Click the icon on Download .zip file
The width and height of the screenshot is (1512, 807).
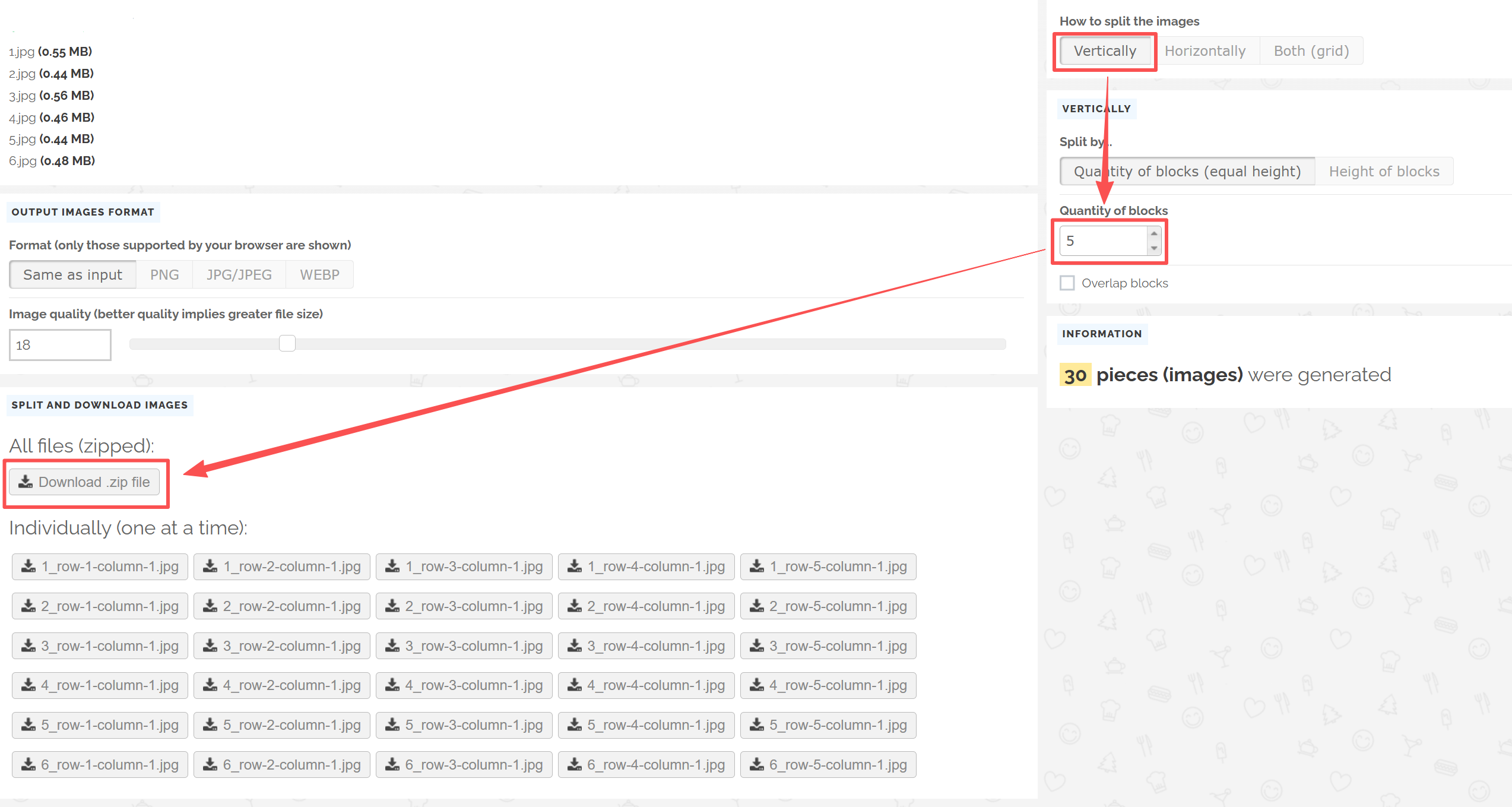pos(26,482)
